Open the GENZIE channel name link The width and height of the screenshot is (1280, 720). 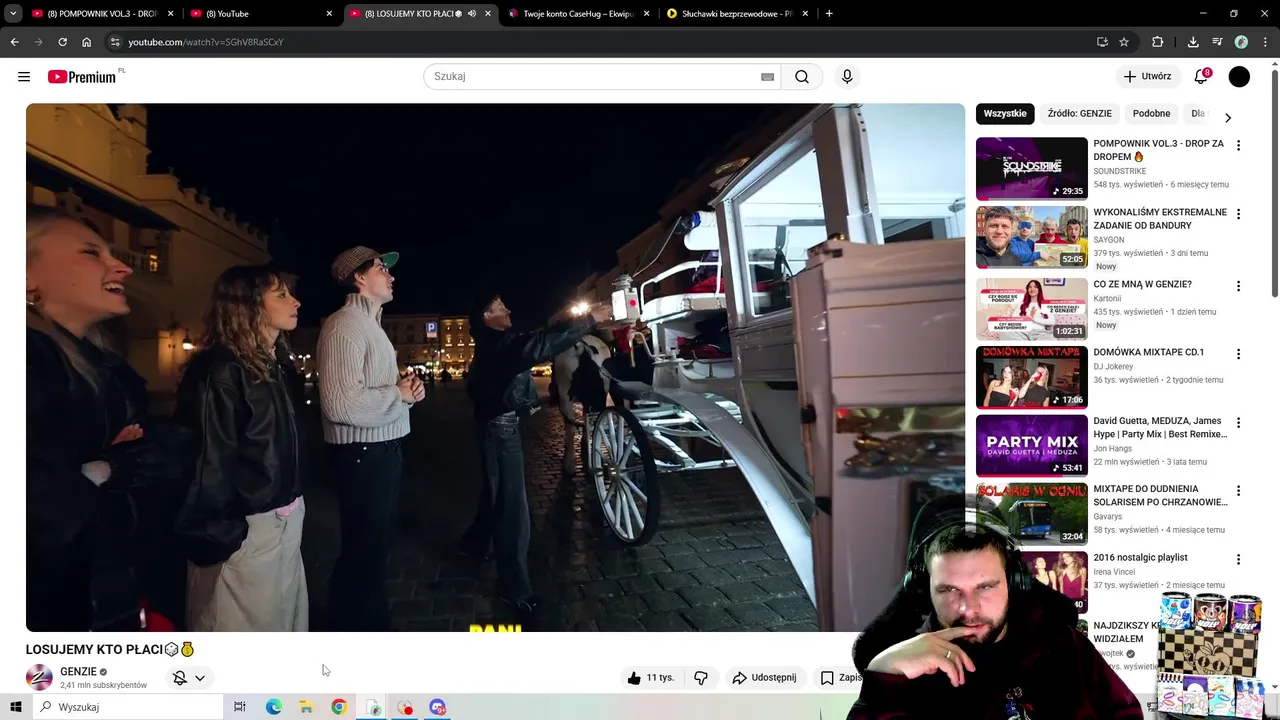tap(78, 672)
